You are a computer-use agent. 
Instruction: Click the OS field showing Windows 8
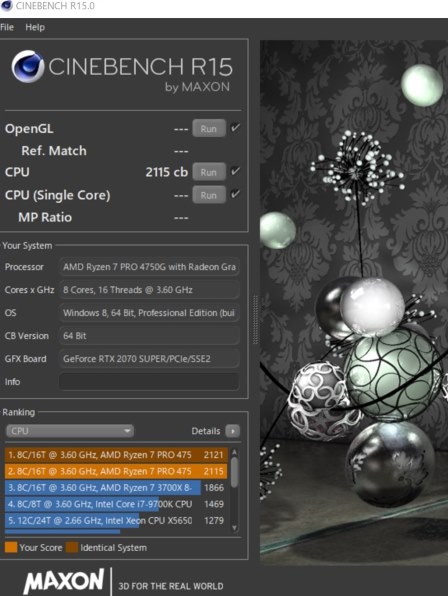point(149,313)
